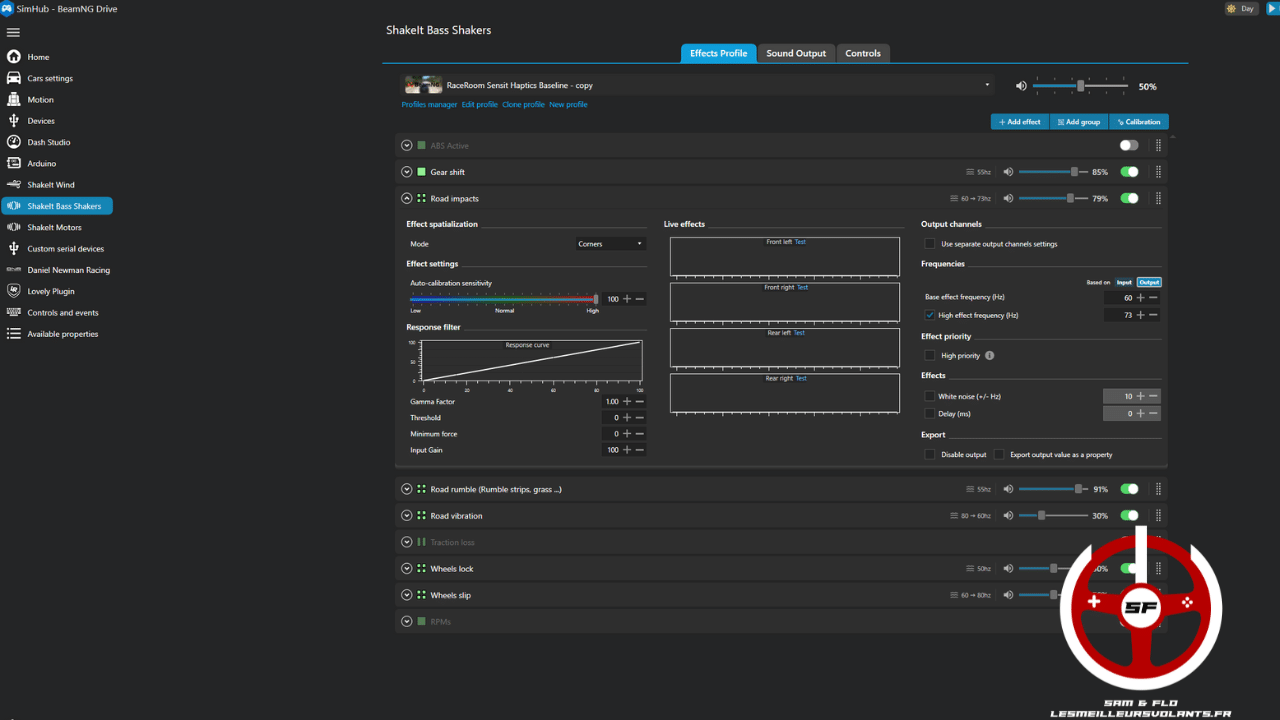
Task: Click the Add effect button
Action: 1019,122
